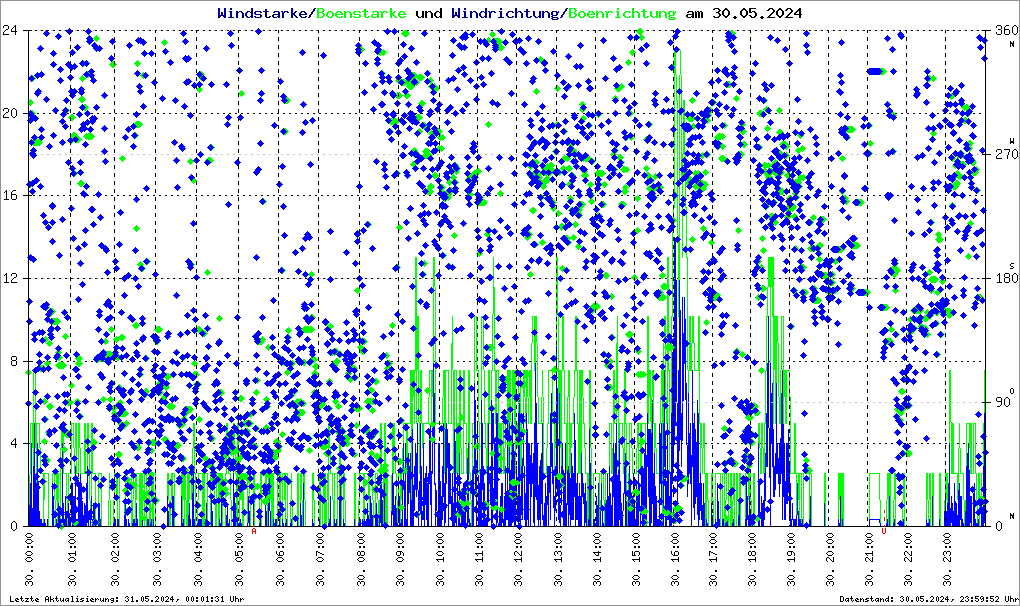Pick the "09:00" time axis label
This screenshot has width=1020, height=606.
(x=399, y=559)
